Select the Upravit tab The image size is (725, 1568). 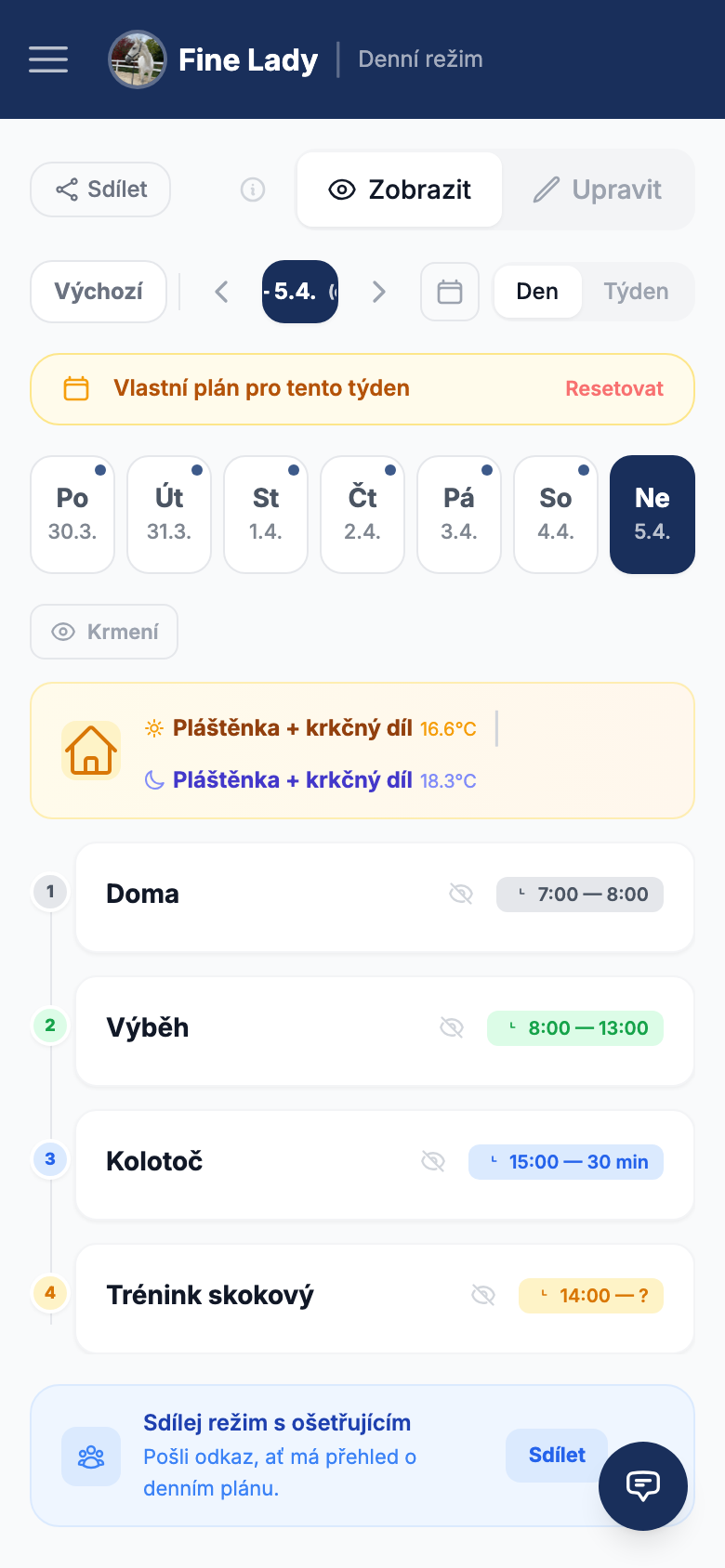coord(599,189)
